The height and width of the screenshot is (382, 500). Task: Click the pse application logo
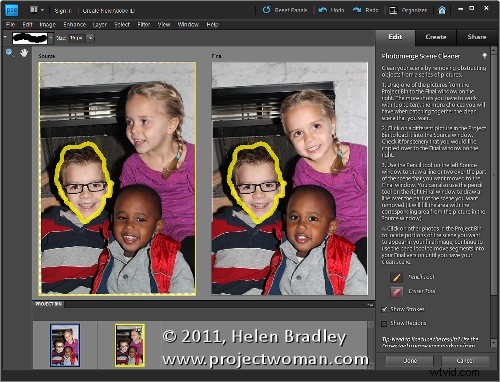12,10
